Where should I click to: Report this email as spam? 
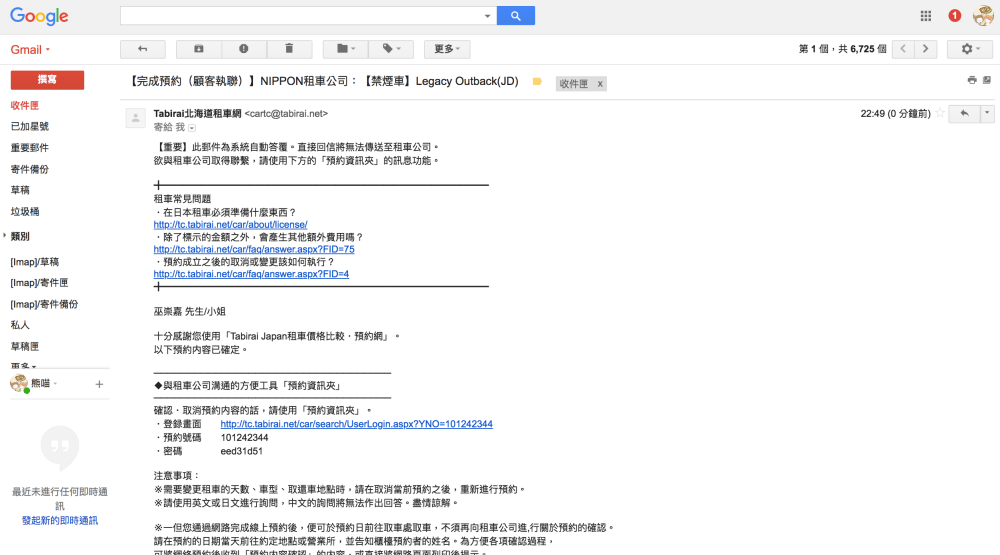(244, 49)
